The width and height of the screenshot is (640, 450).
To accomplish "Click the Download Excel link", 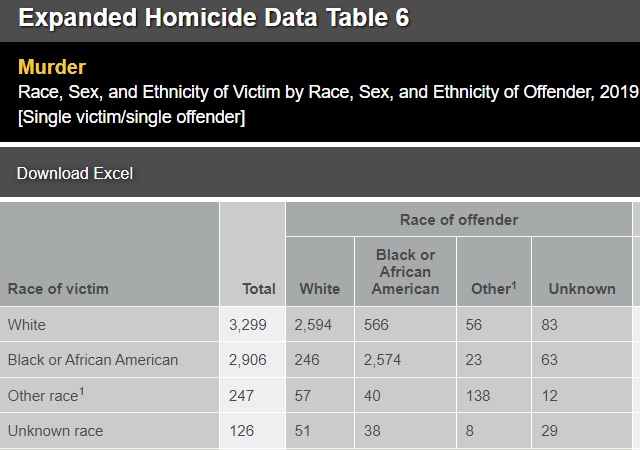I will click(x=75, y=173).
